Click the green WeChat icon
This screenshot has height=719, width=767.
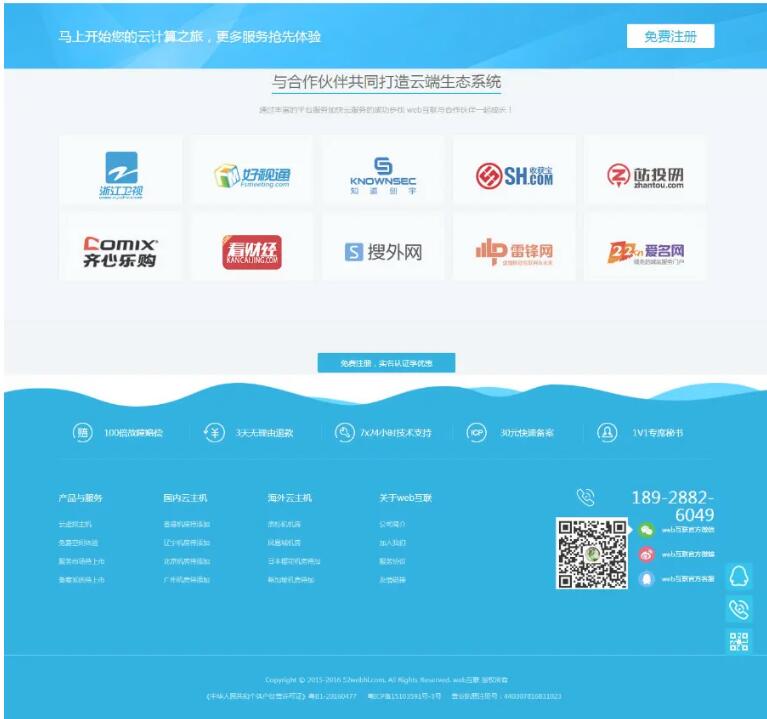(x=647, y=530)
